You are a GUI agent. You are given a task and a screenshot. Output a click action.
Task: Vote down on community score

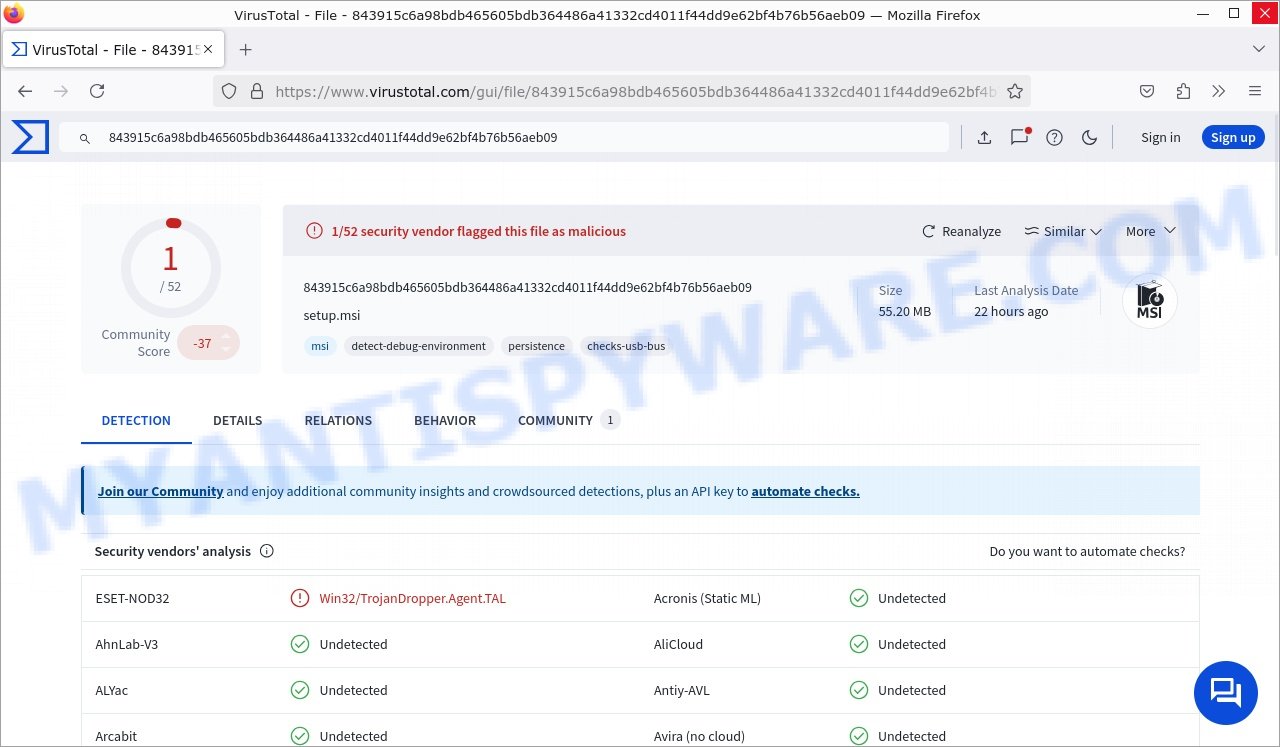click(x=226, y=351)
